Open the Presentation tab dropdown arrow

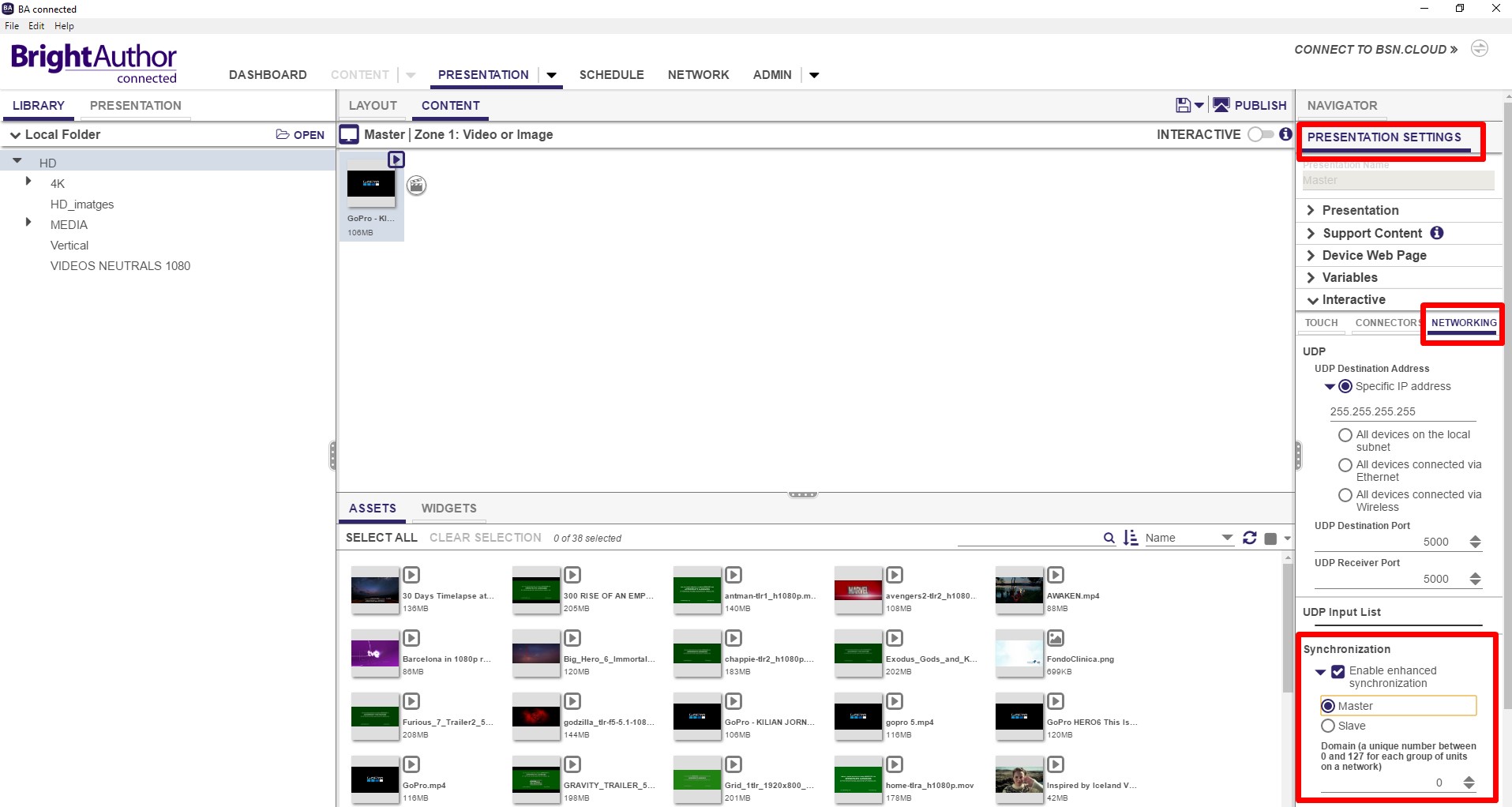coord(551,75)
